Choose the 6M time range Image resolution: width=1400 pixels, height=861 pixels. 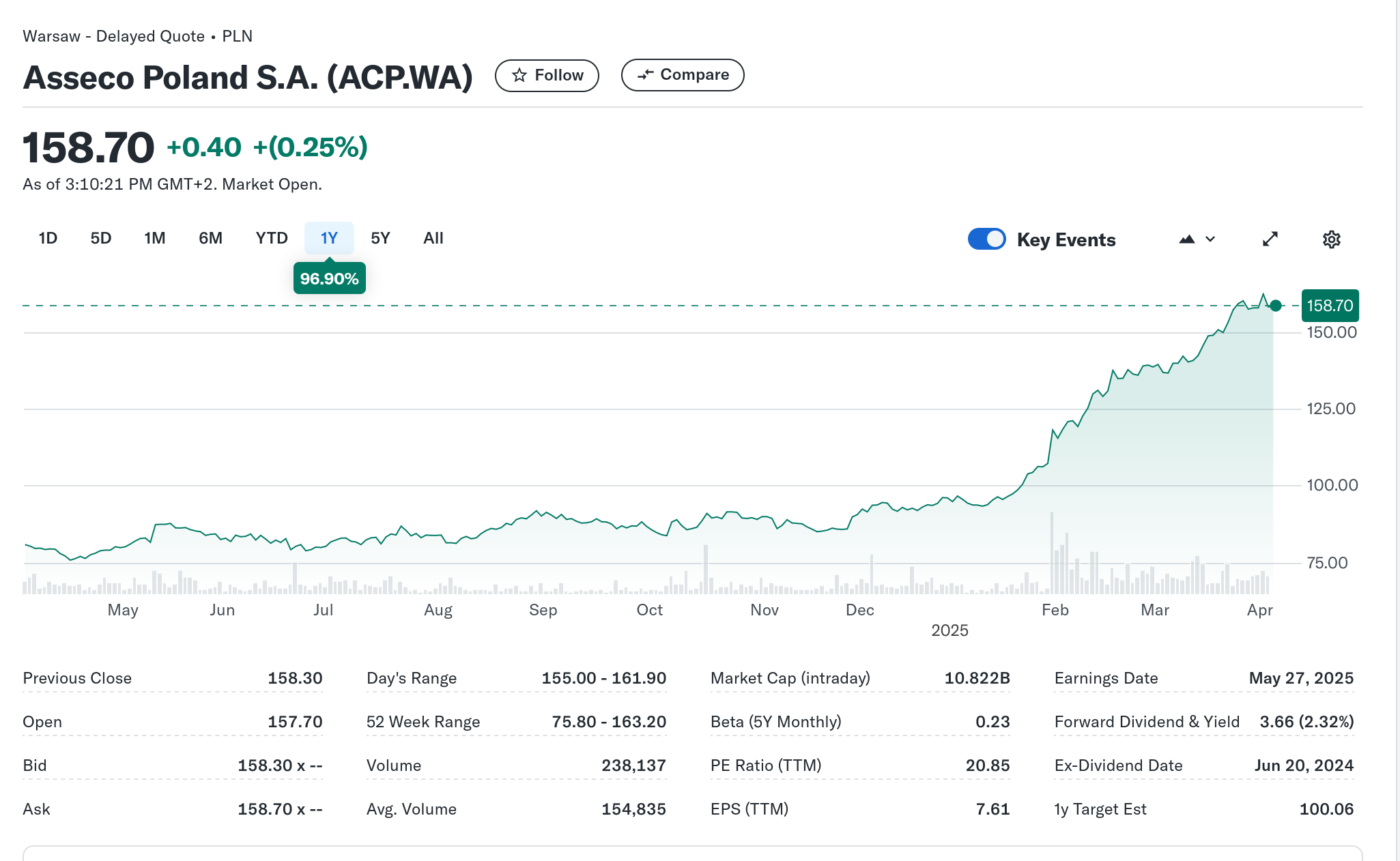210,238
